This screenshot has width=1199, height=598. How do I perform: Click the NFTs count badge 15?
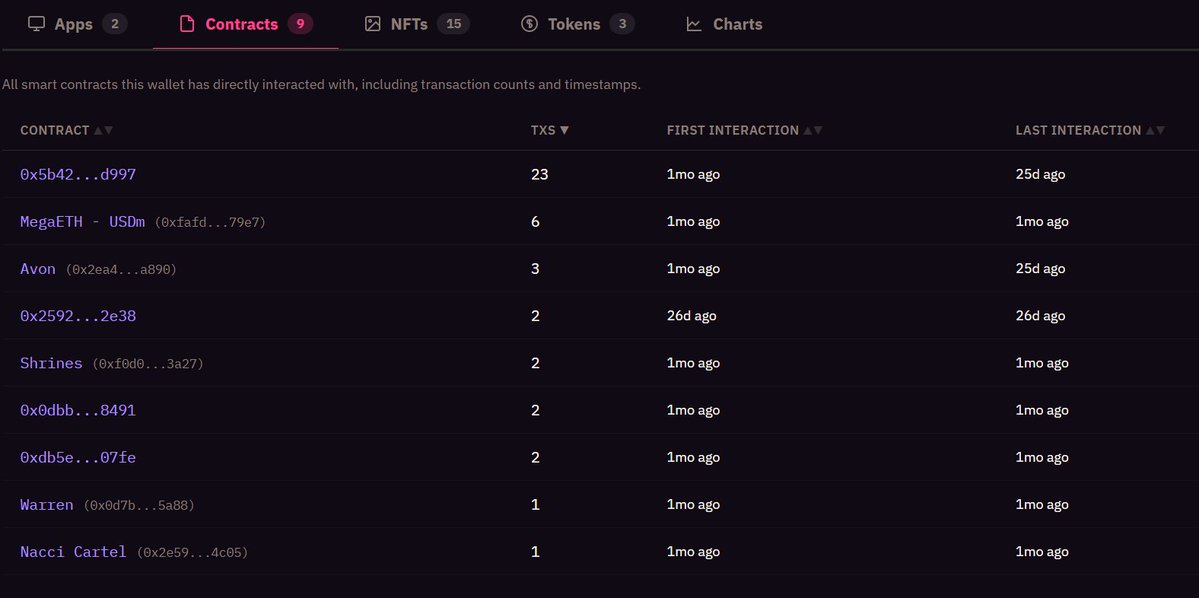pyautogui.click(x=453, y=24)
